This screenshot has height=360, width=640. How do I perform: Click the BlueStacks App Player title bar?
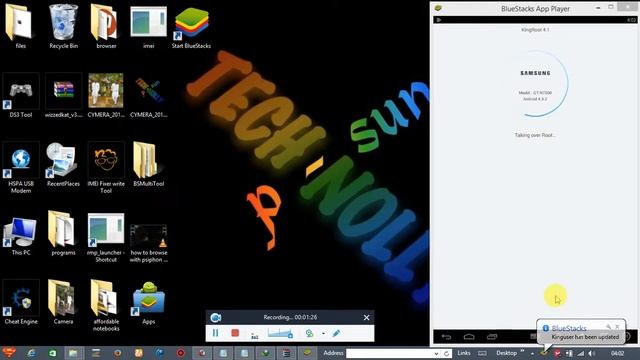pos(535,9)
